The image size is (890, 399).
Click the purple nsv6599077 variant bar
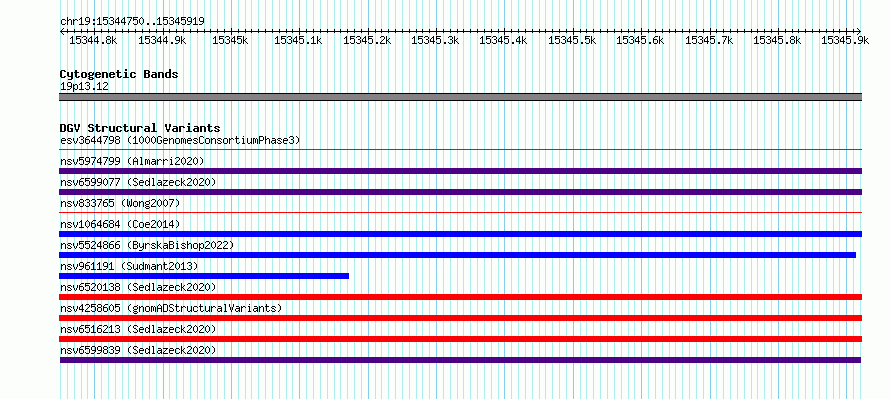(460, 192)
